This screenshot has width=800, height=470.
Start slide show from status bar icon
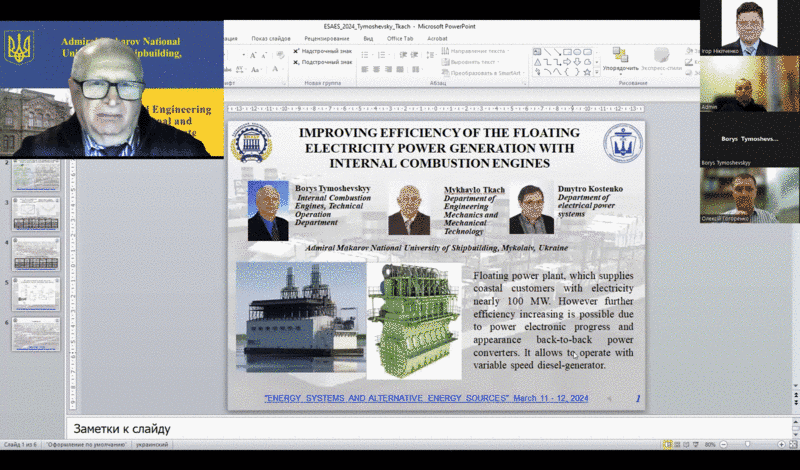click(695, 444)
